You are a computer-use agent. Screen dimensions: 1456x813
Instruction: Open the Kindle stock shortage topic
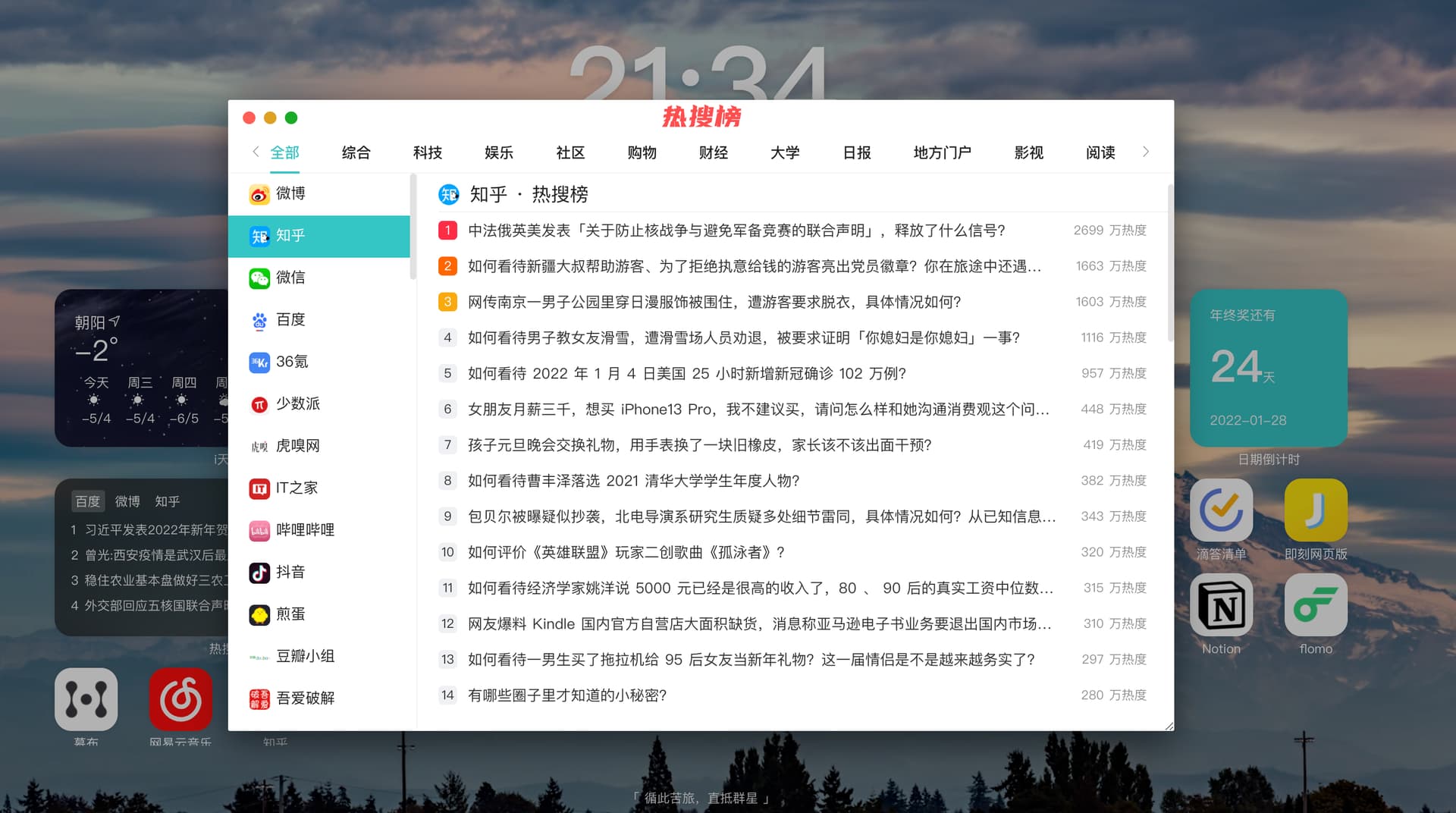pyautogui.click(x=758, y=624)
